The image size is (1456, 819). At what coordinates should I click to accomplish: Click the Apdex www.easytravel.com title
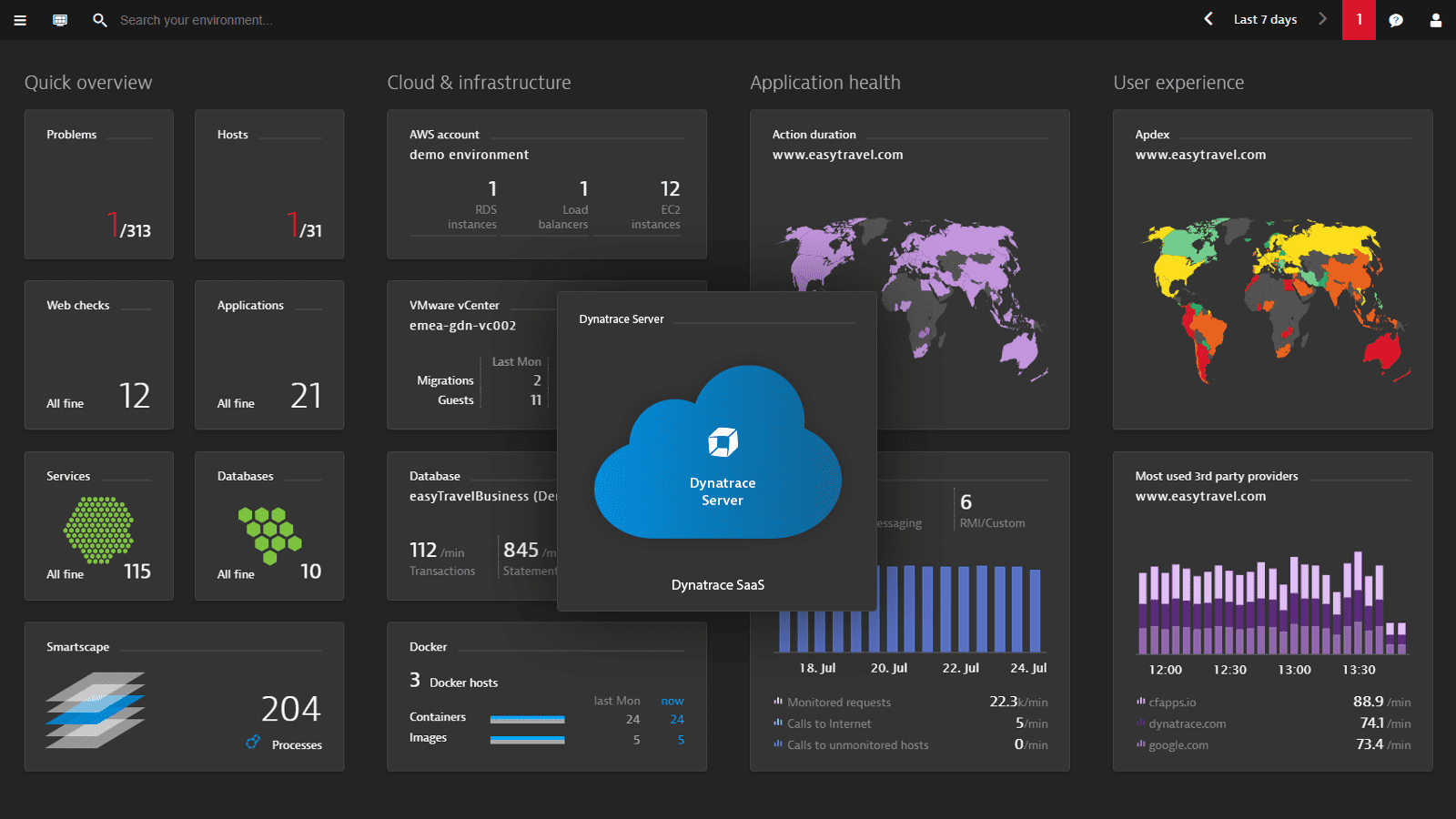(x=1200, y=155)
